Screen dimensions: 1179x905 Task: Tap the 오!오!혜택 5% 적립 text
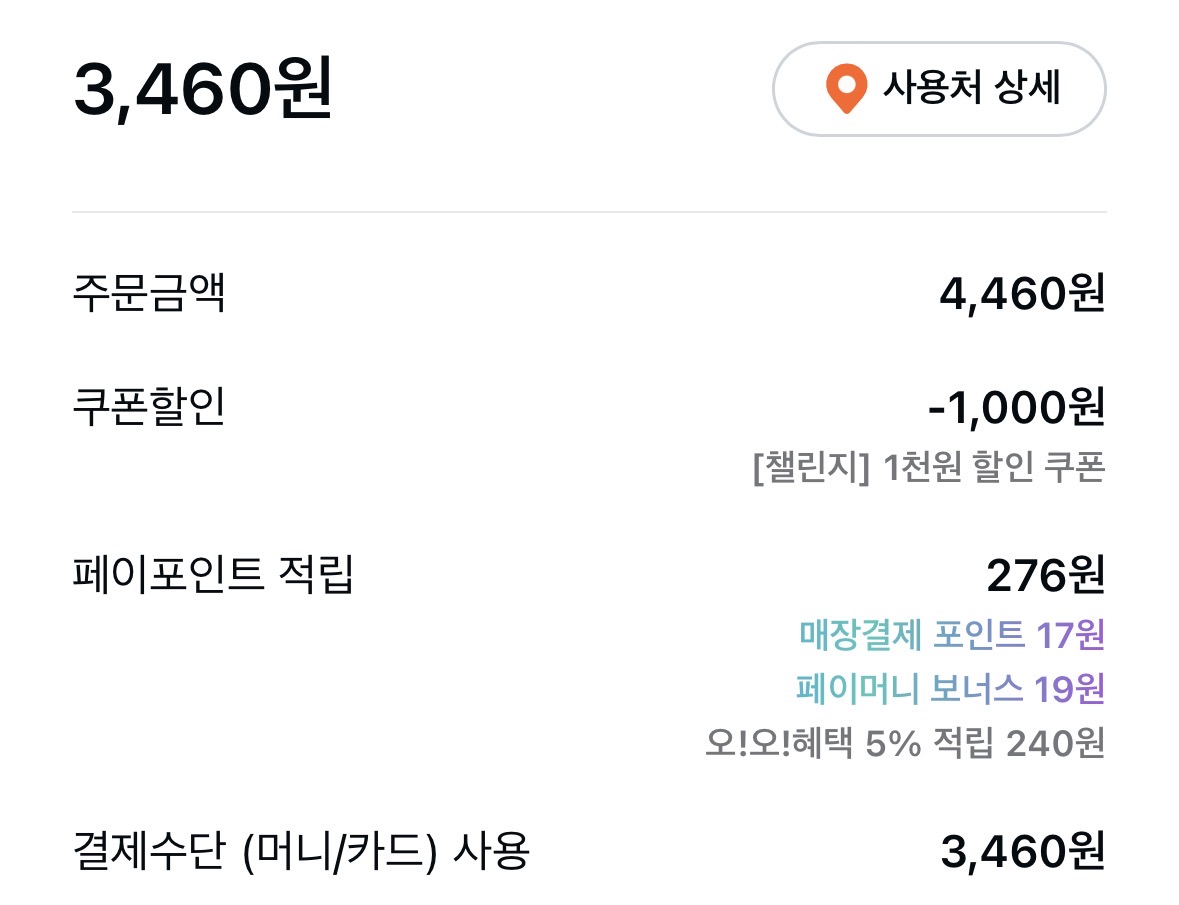pos(850,743)
